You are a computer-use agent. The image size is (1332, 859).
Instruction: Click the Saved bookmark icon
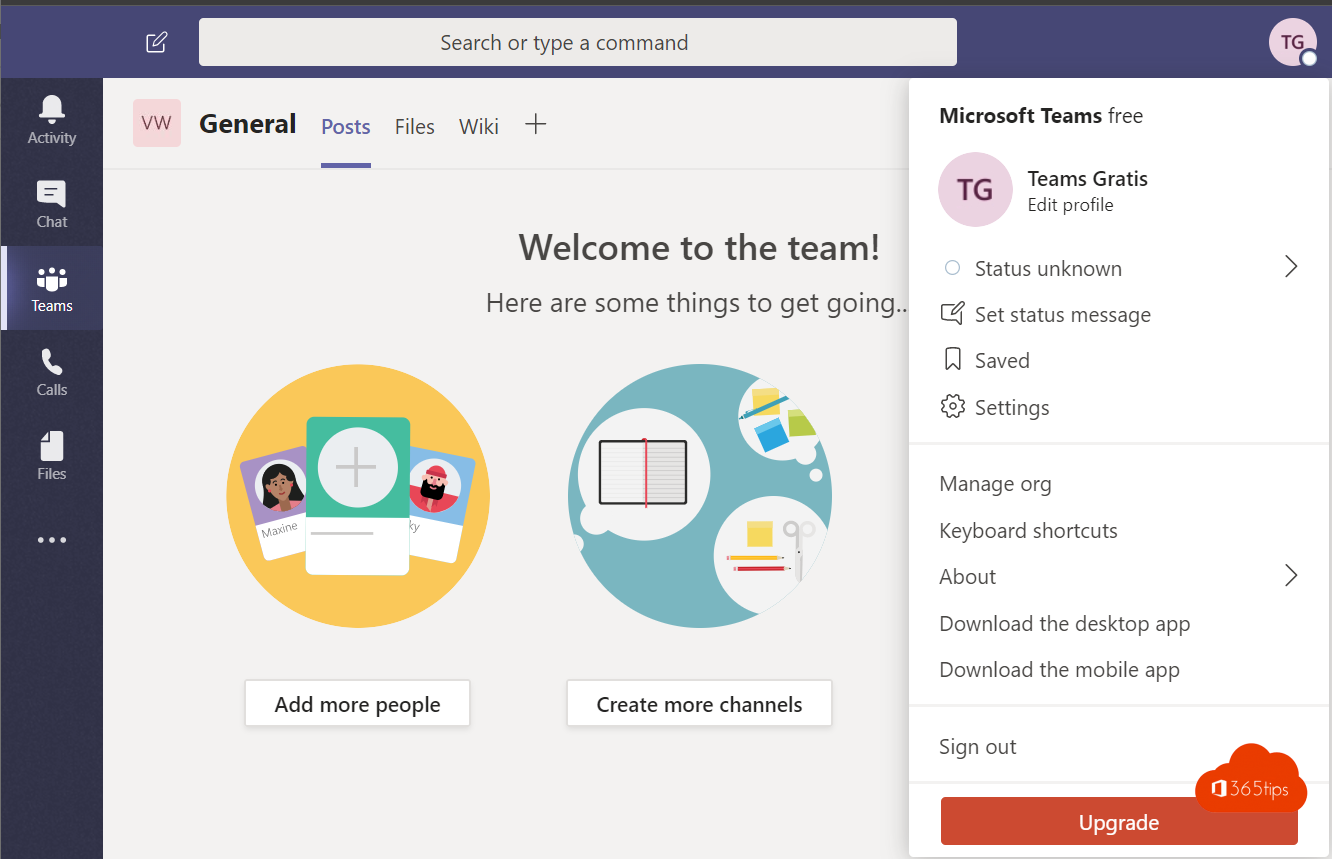[953, 360]
